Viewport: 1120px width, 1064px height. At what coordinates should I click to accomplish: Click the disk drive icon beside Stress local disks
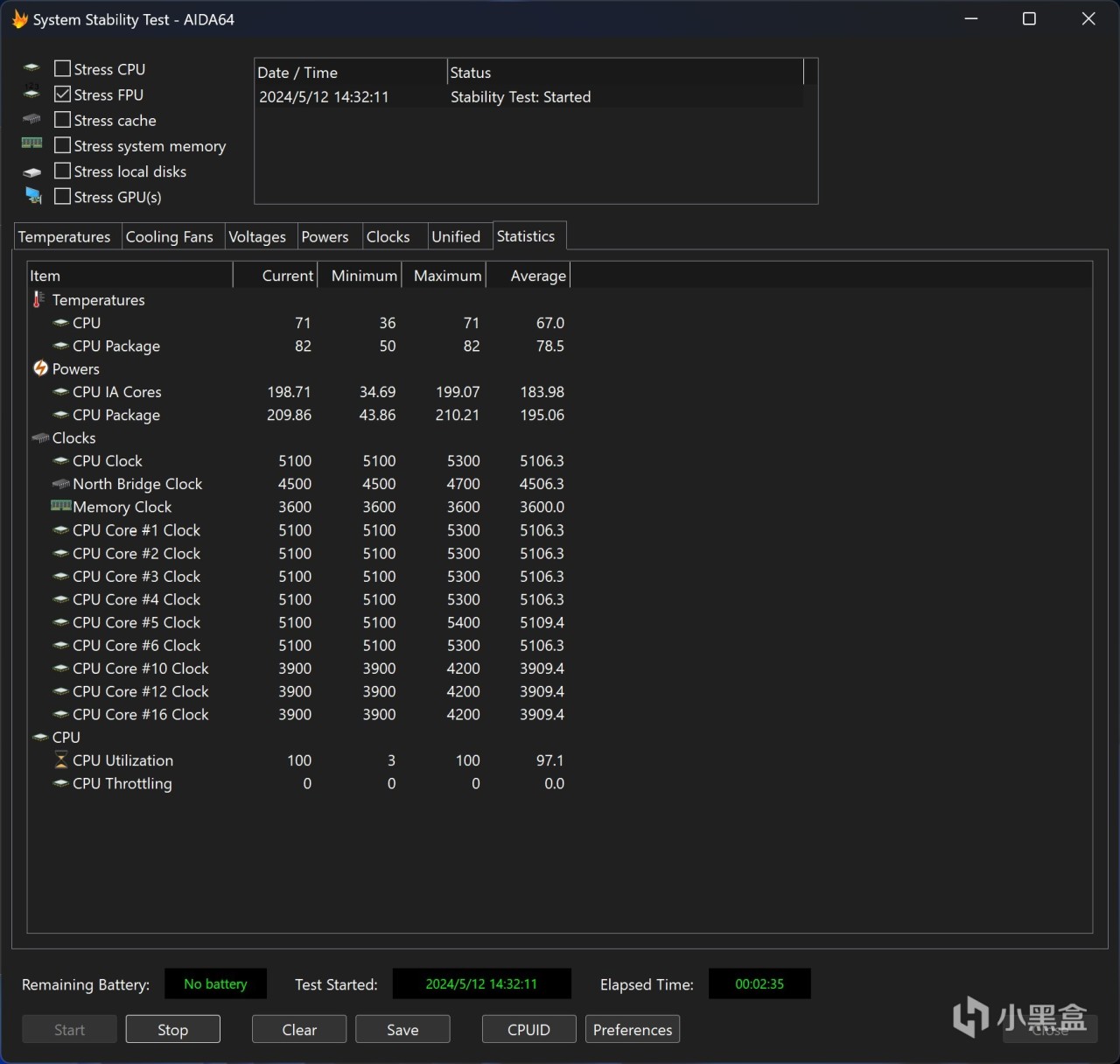click(32, 171)
